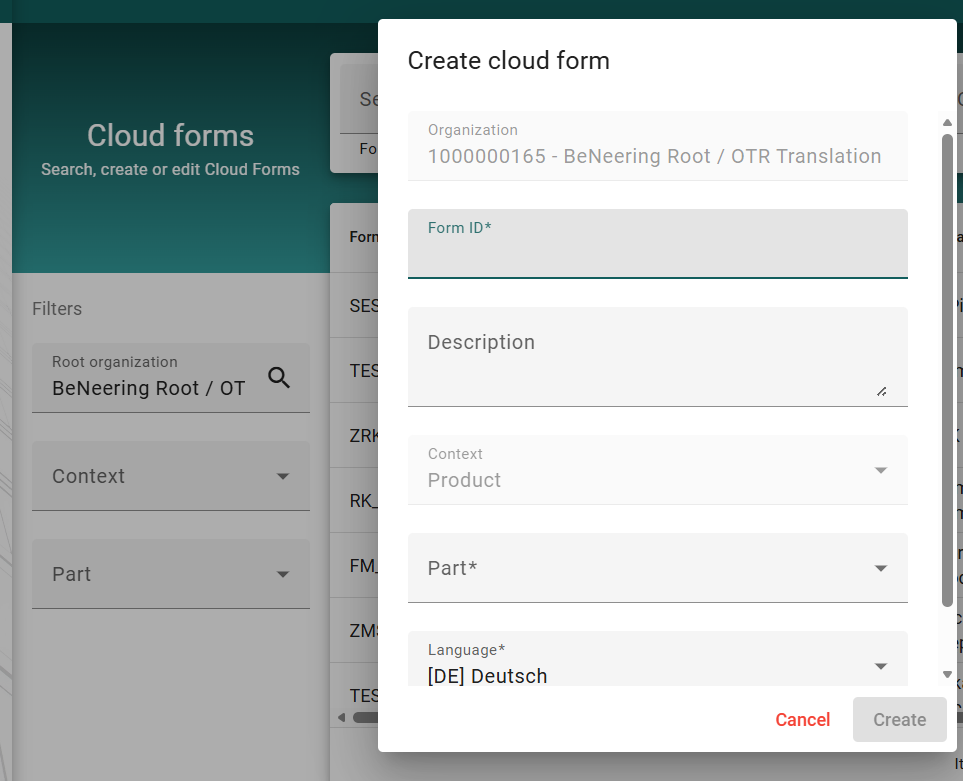Click the Root organization search magnifier icon
Screen dimensions: 963x781
279,377
